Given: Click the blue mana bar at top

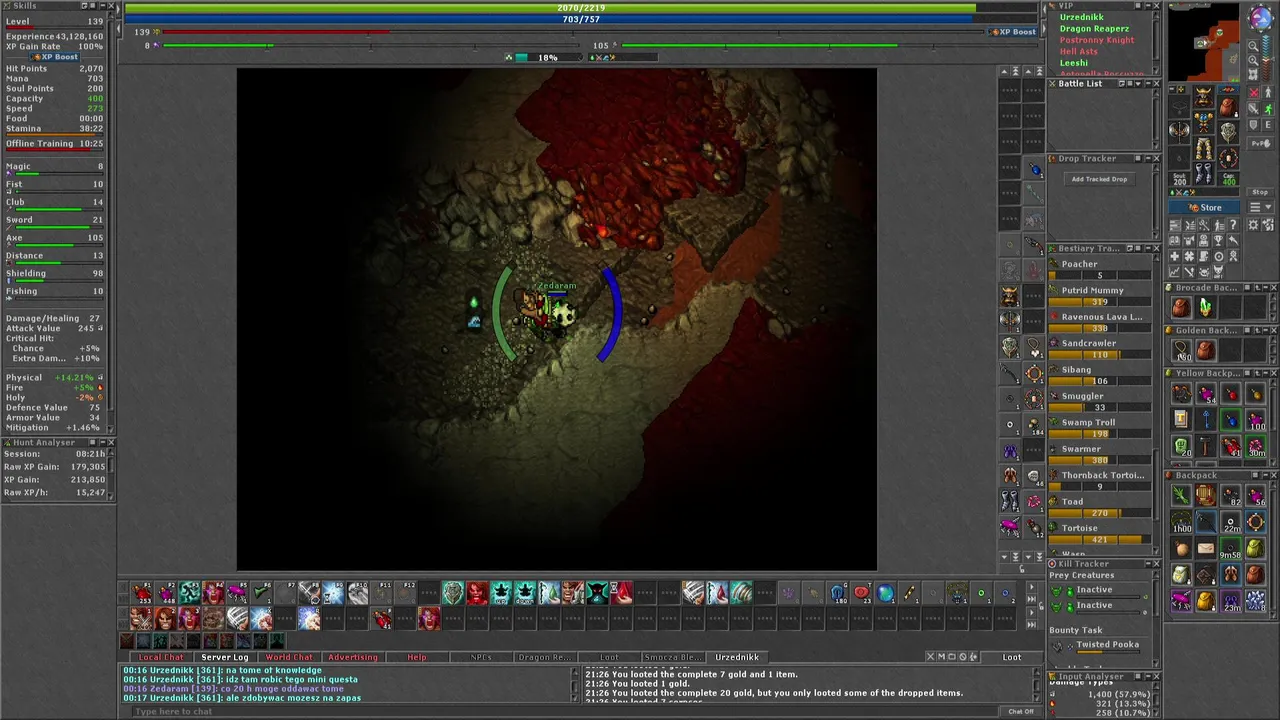Looking at the screenshot, I should coord(582,19).
